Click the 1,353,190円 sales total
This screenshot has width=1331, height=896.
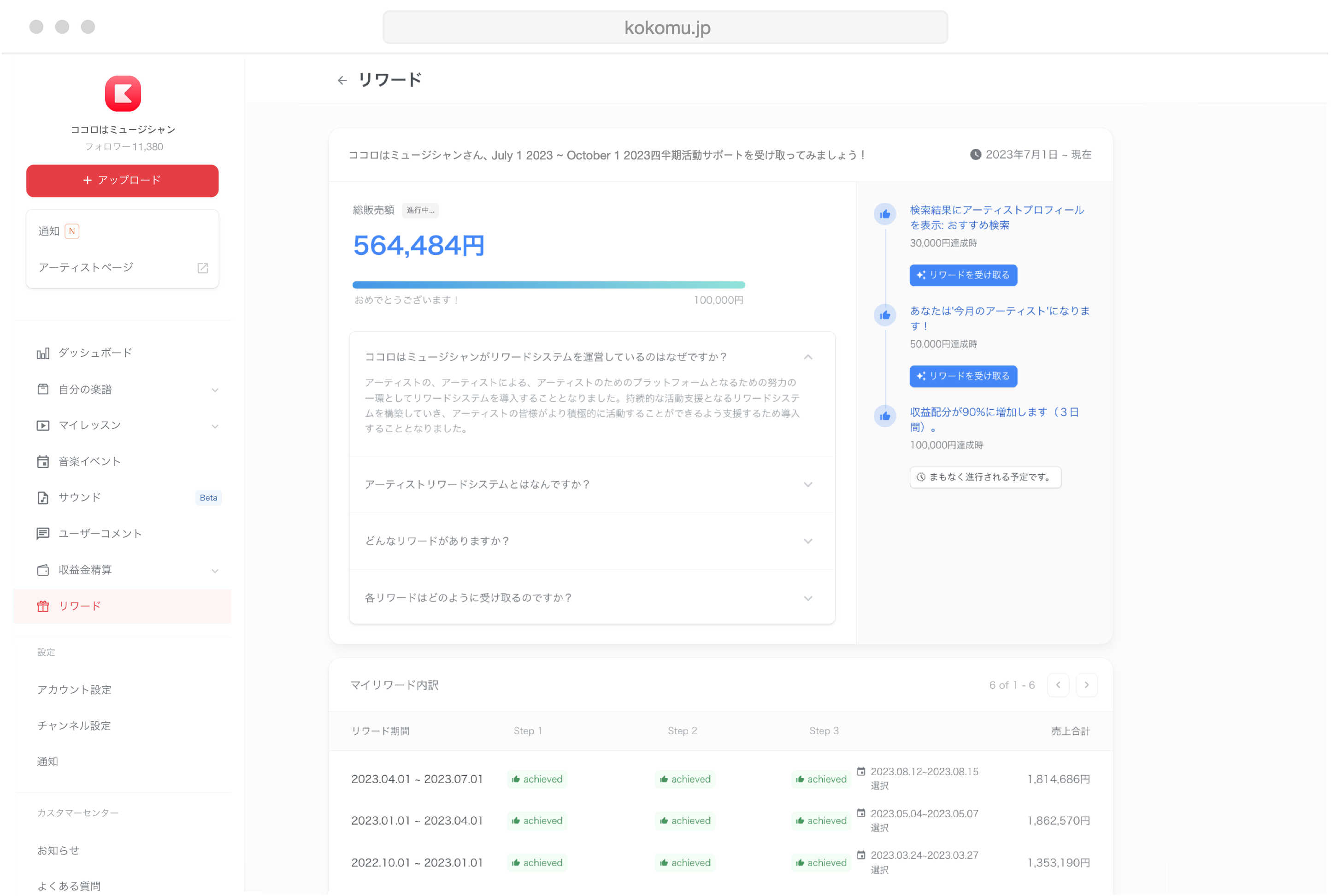tap(1059, 863)
